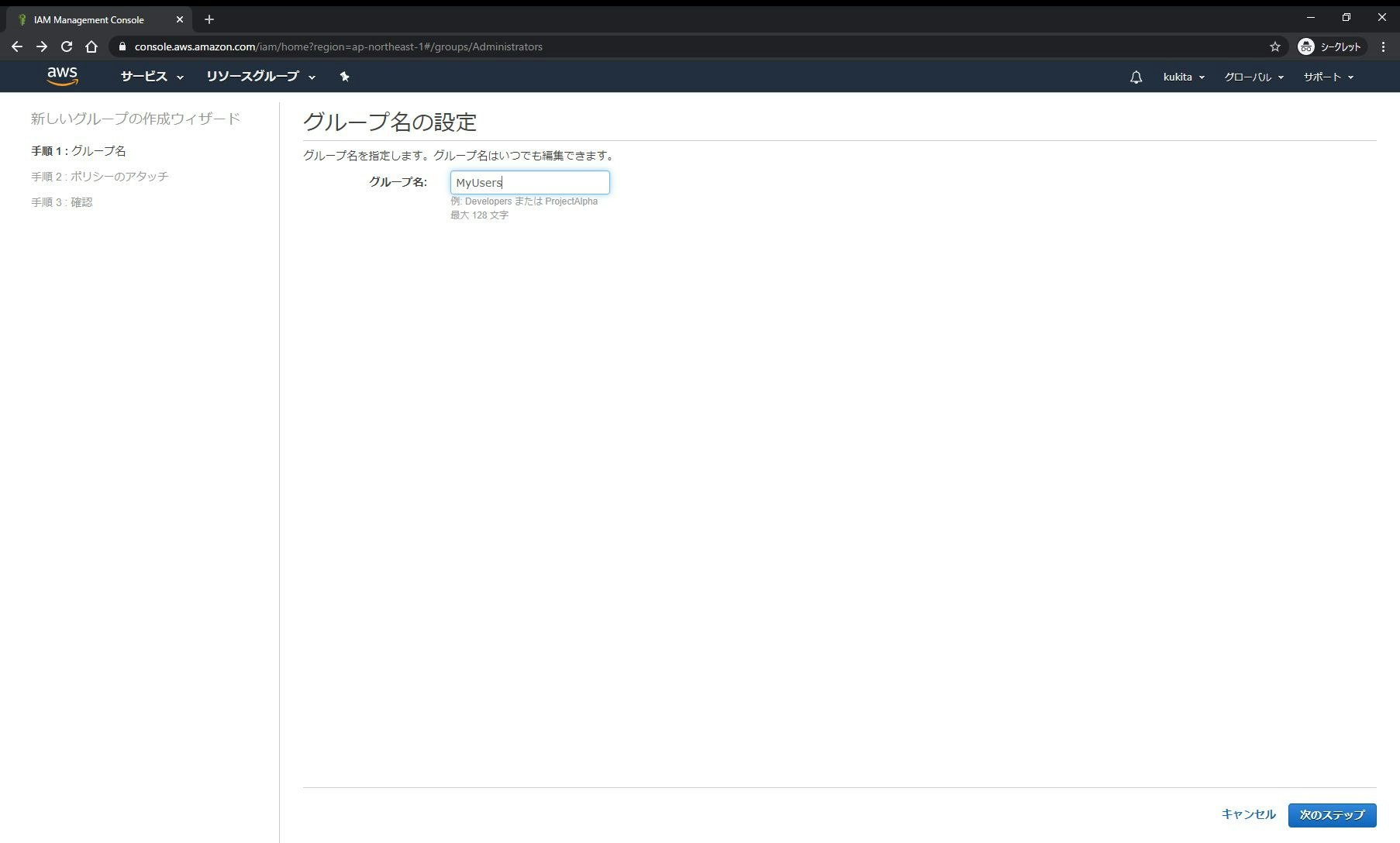The image size is (1400, 843).
Task: Click the 次のステップ button
Action: [x=1332, y=815]
